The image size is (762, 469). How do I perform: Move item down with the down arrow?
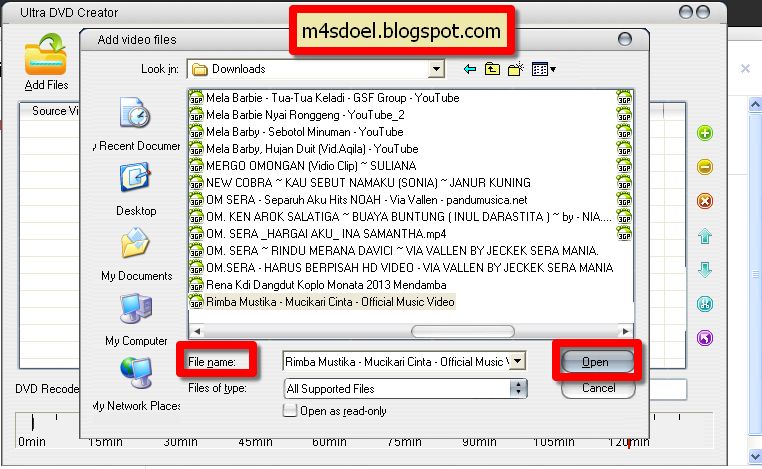[705, 270]
